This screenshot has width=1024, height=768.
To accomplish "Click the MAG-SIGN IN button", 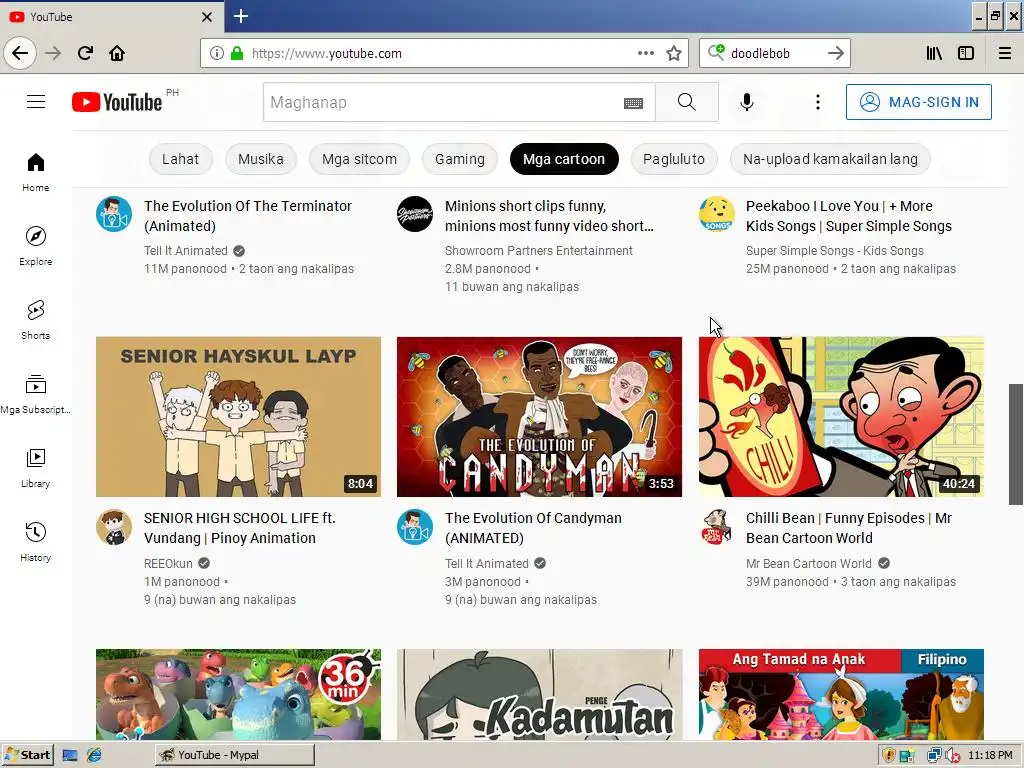I will (918, 102).
